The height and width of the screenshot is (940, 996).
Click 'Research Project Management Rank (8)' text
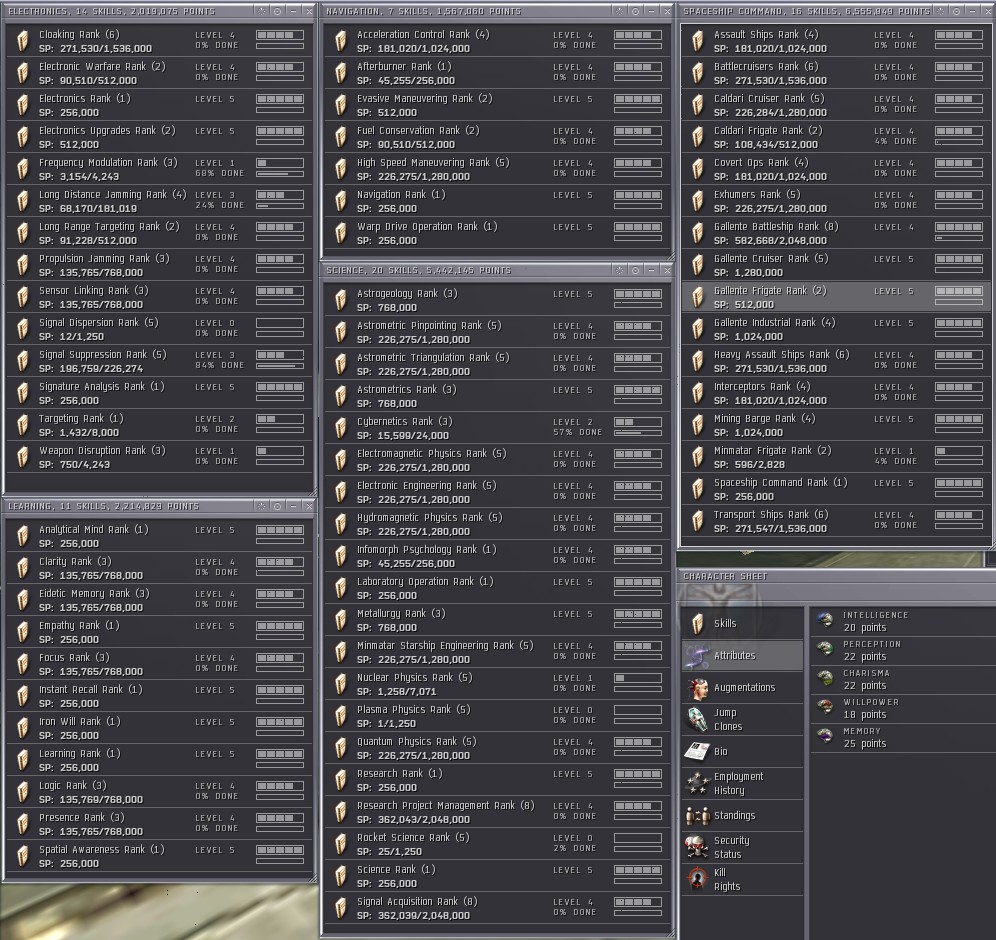[445, 805]
